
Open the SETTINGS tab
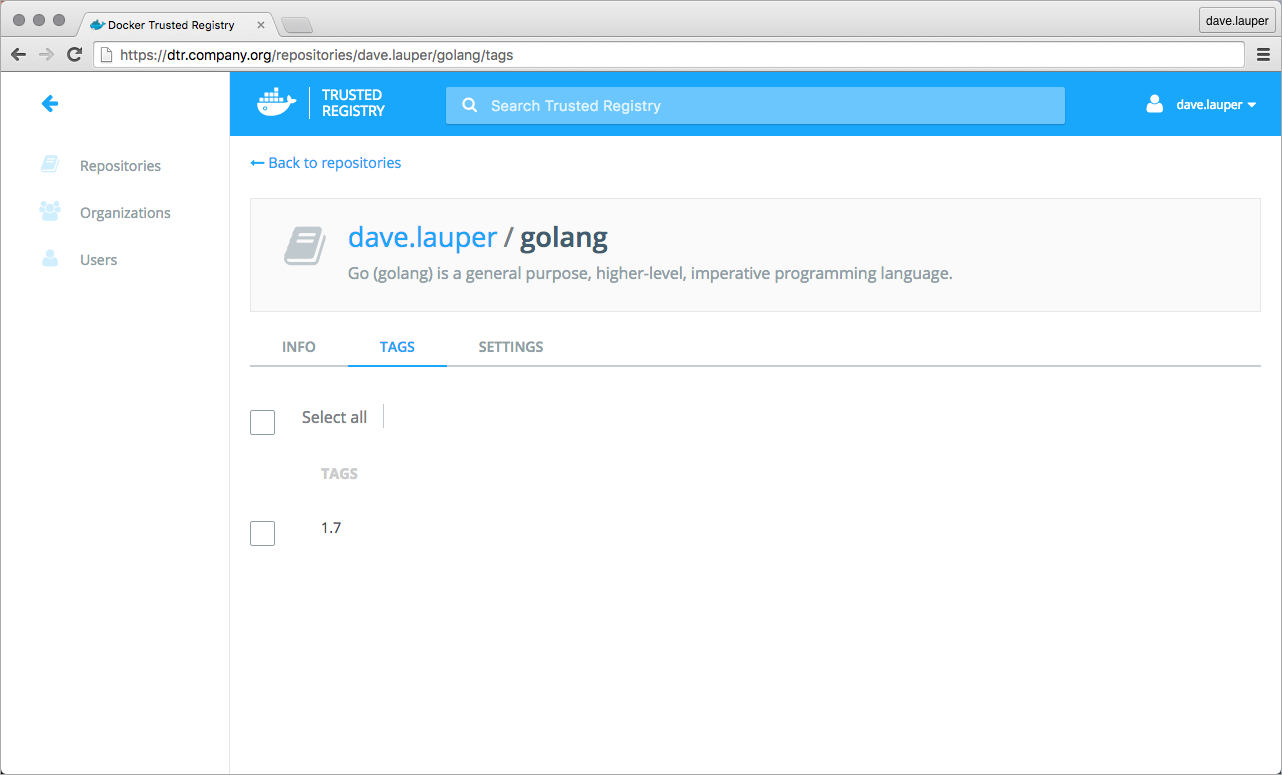coord(511,347)
